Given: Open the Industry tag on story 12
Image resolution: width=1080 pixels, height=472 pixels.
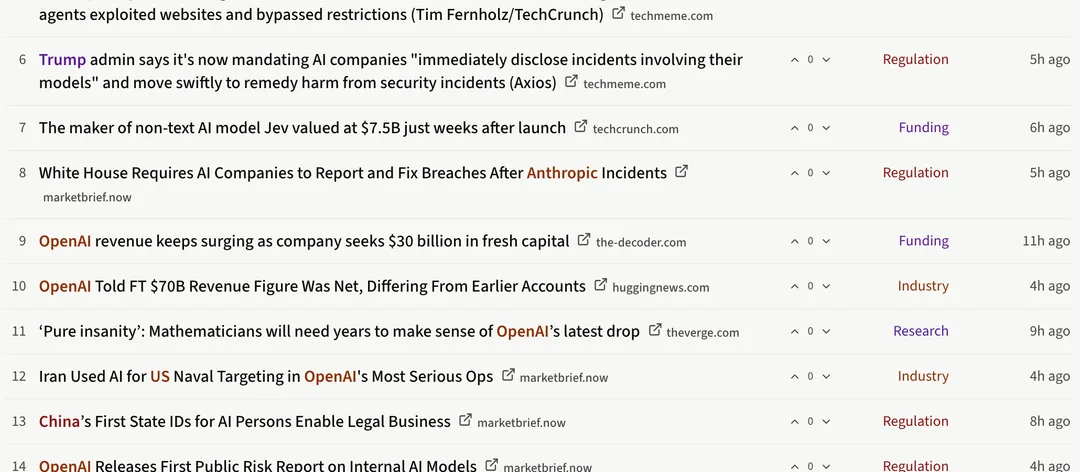Looking at the screenshot, I should pyautogui.click(x=923, y=376).
